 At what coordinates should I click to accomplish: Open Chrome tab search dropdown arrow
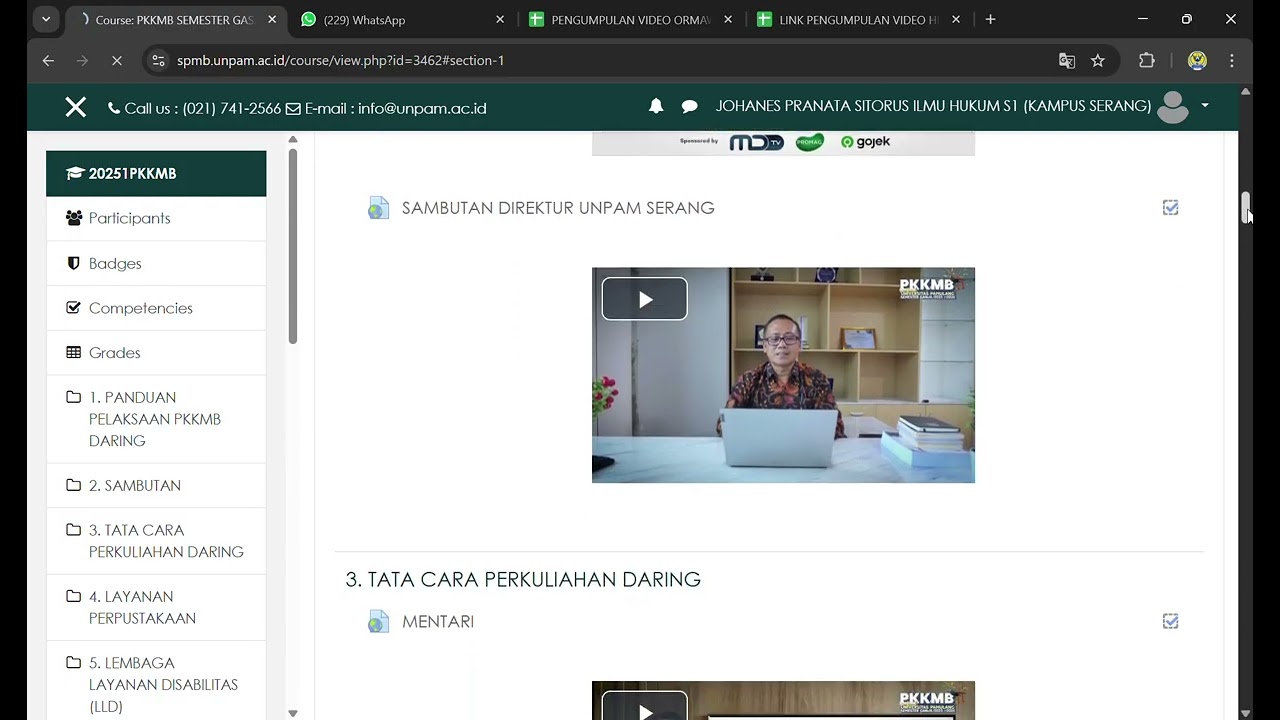tap(46, 19)
